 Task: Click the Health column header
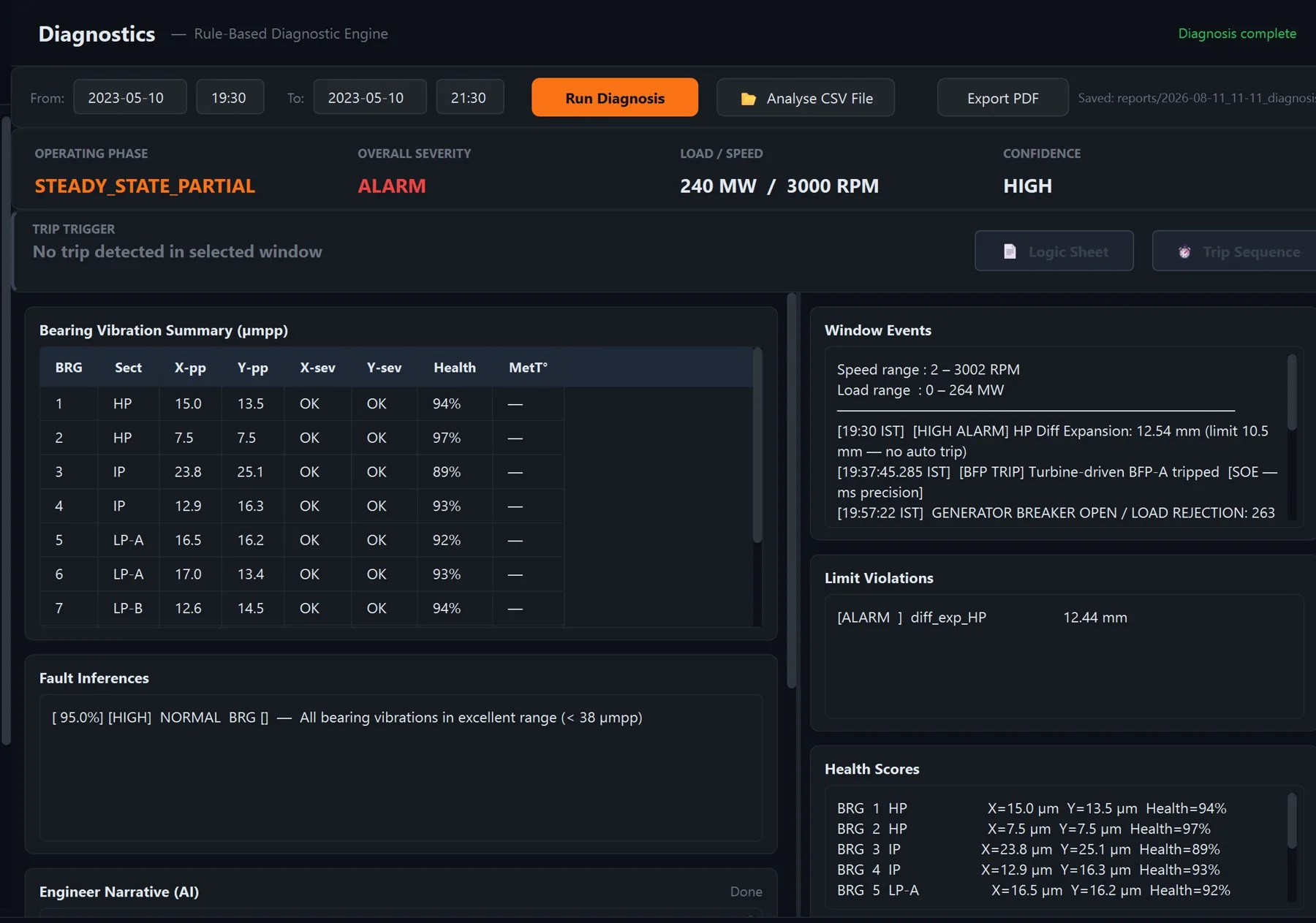click(454, 368)
